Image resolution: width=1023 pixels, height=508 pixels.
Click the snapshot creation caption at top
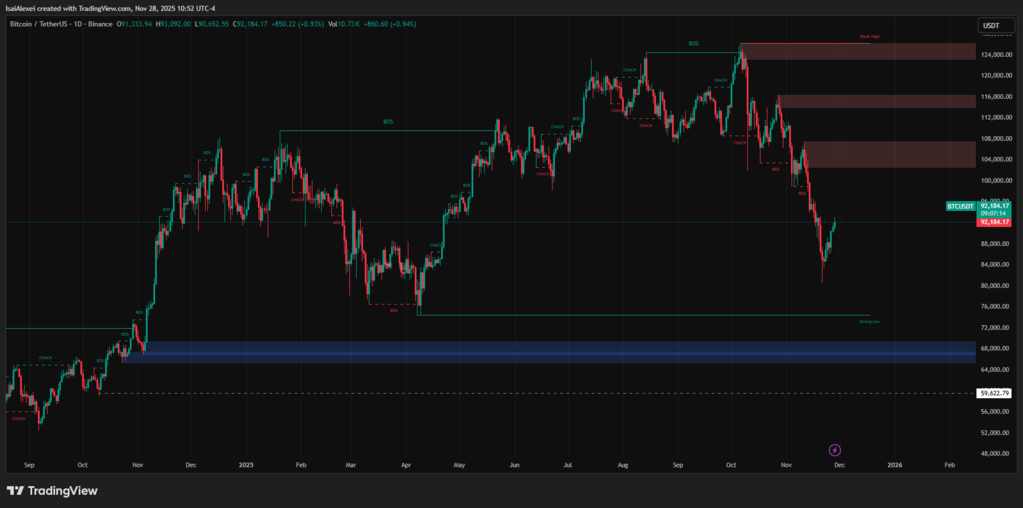[x=110, y=8]
